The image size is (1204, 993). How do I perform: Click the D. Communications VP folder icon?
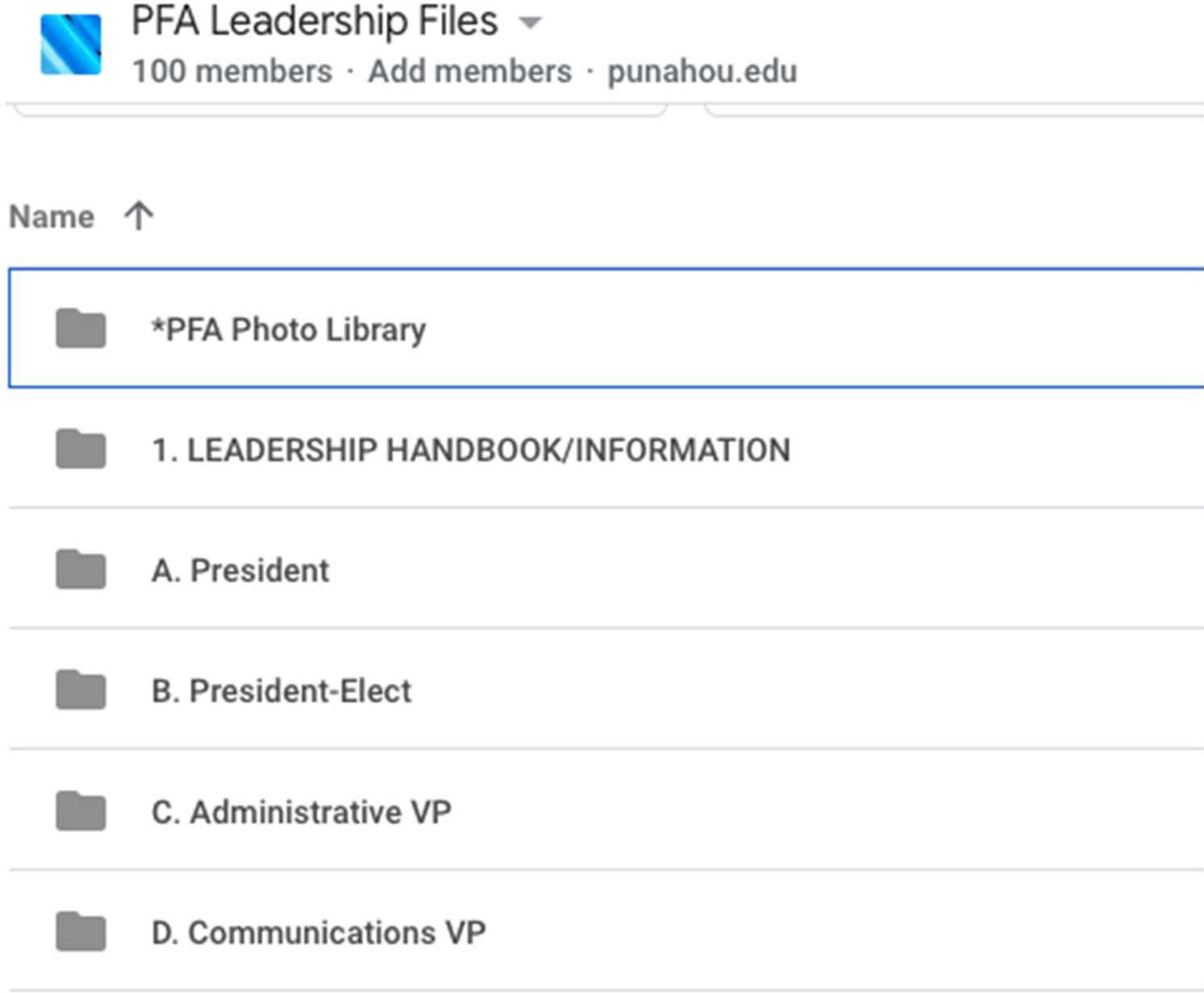[81, 932]
